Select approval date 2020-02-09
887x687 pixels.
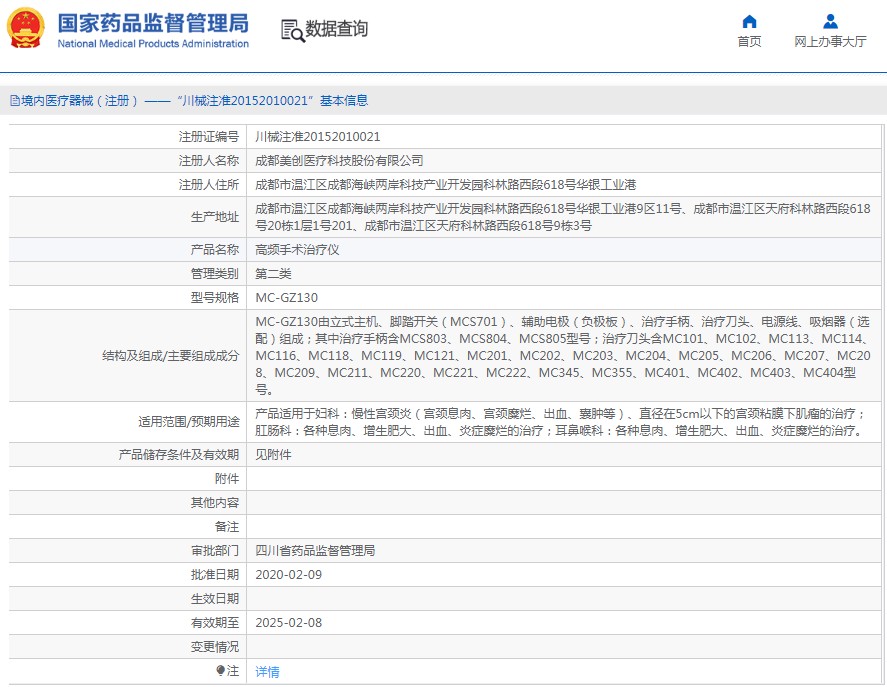pos(289,574)
